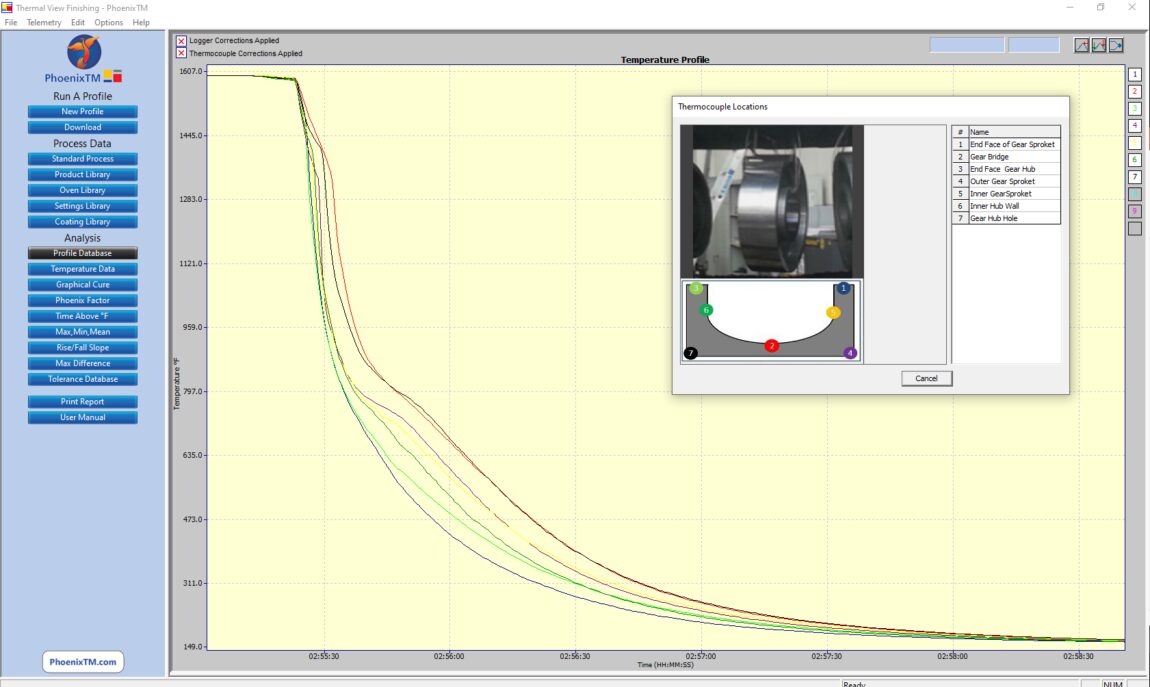Click red thermocouple marker 2 on the diagram
Image resolution: width=1150 pixels, height=687 pixels.
click(771, 346)
